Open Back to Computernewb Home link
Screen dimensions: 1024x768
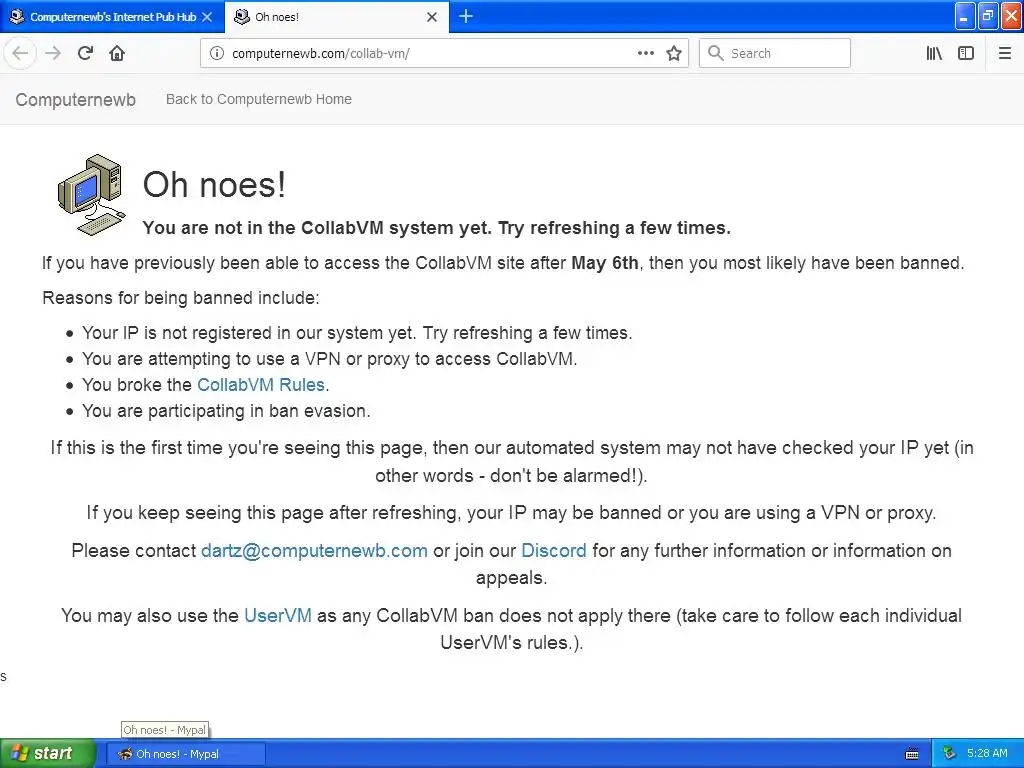point(259,99)
